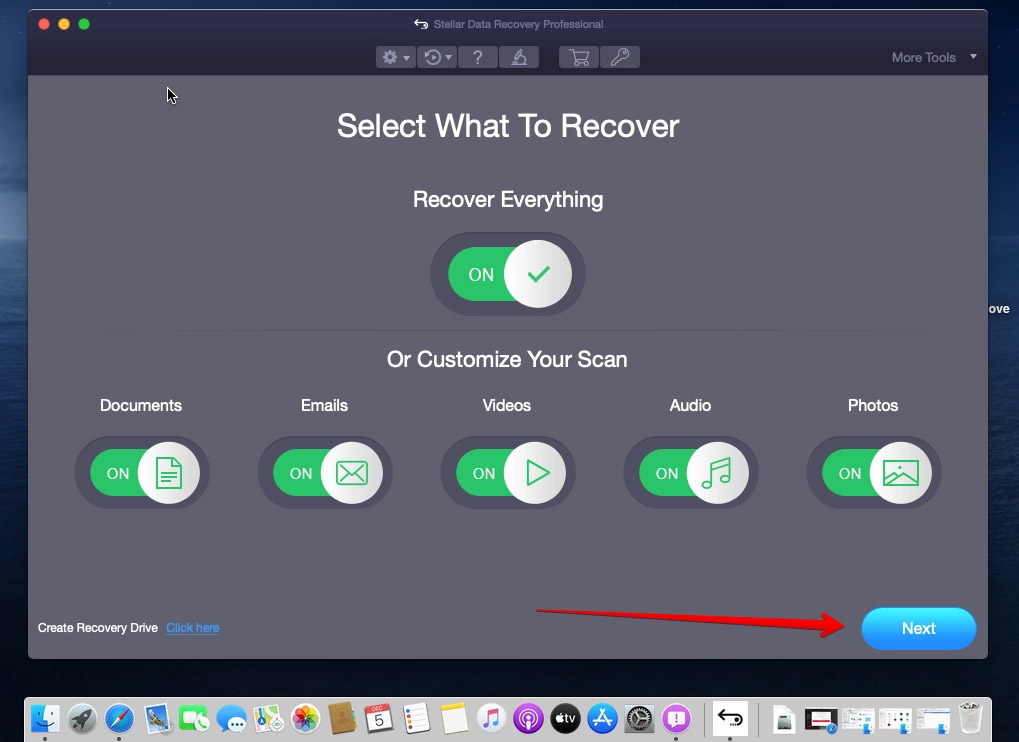This screenshot has height=742, width=1019.
Task: Click the activation key icon
Action: tap(619, 57)
